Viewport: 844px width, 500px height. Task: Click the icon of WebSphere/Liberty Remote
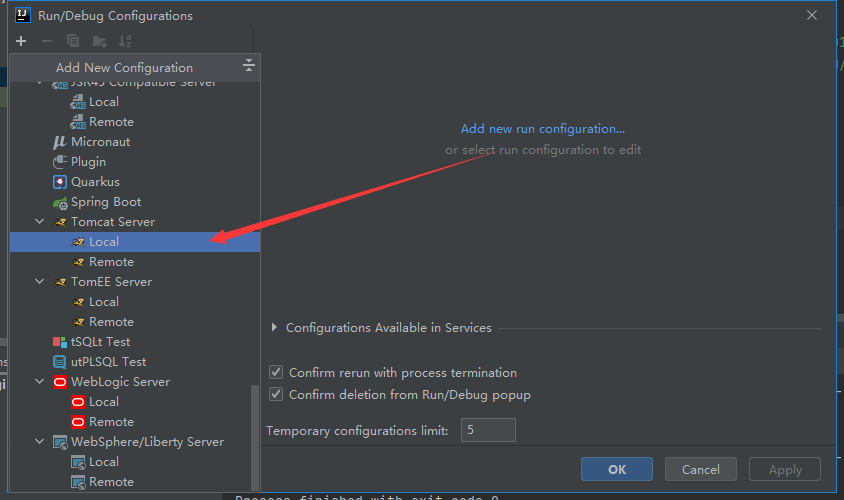pos(78,482)
